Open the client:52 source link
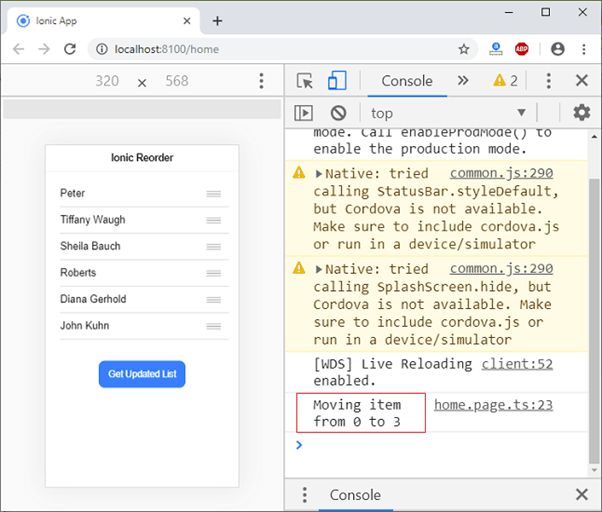 (x=517, y=364)
